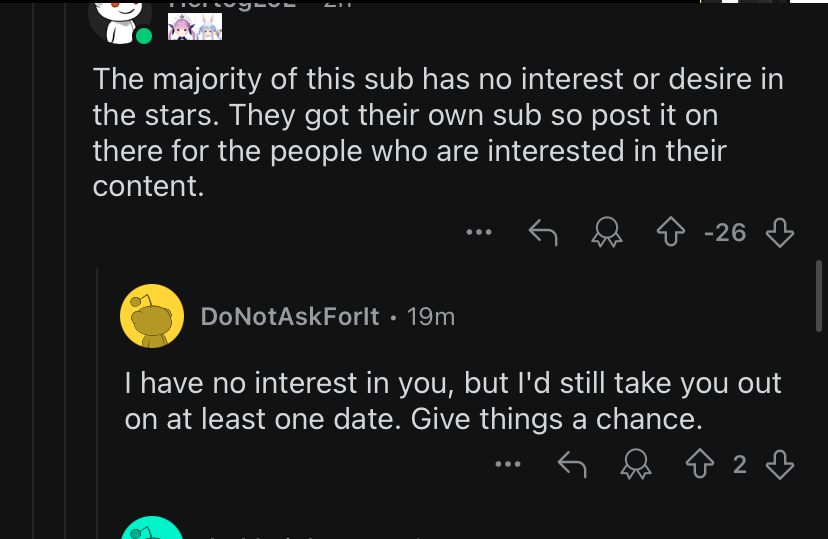Upvote the comment scored -26

tap(669, 233)
